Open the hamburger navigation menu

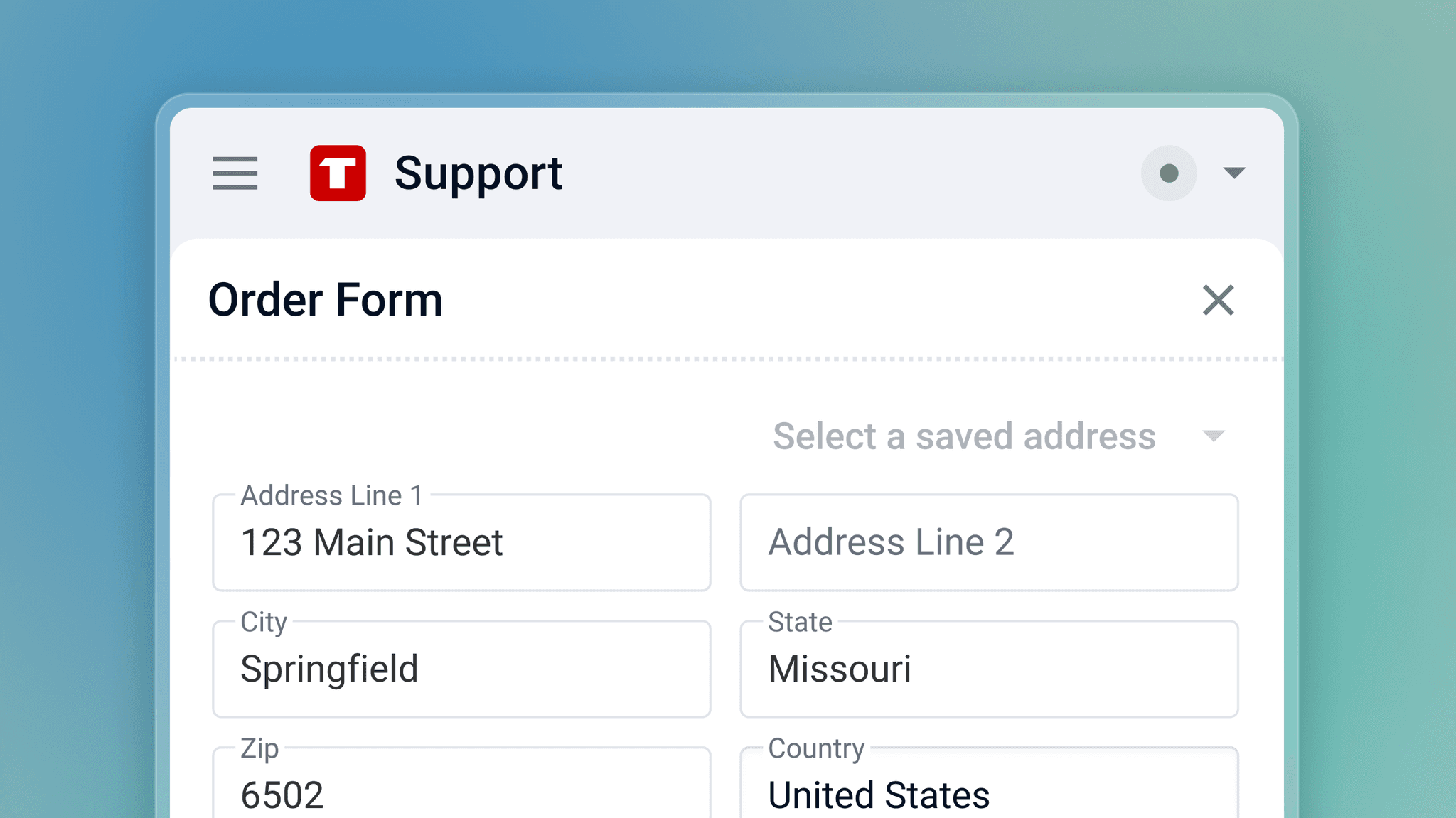pos(235,173)
